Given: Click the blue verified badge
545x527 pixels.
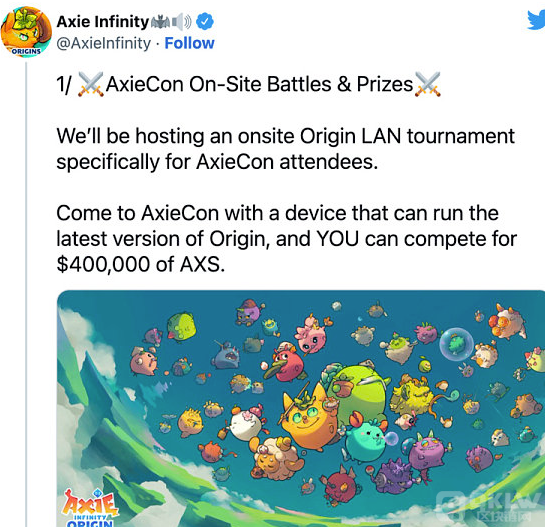Looking at the screenshot, I should tap(205, 22).
